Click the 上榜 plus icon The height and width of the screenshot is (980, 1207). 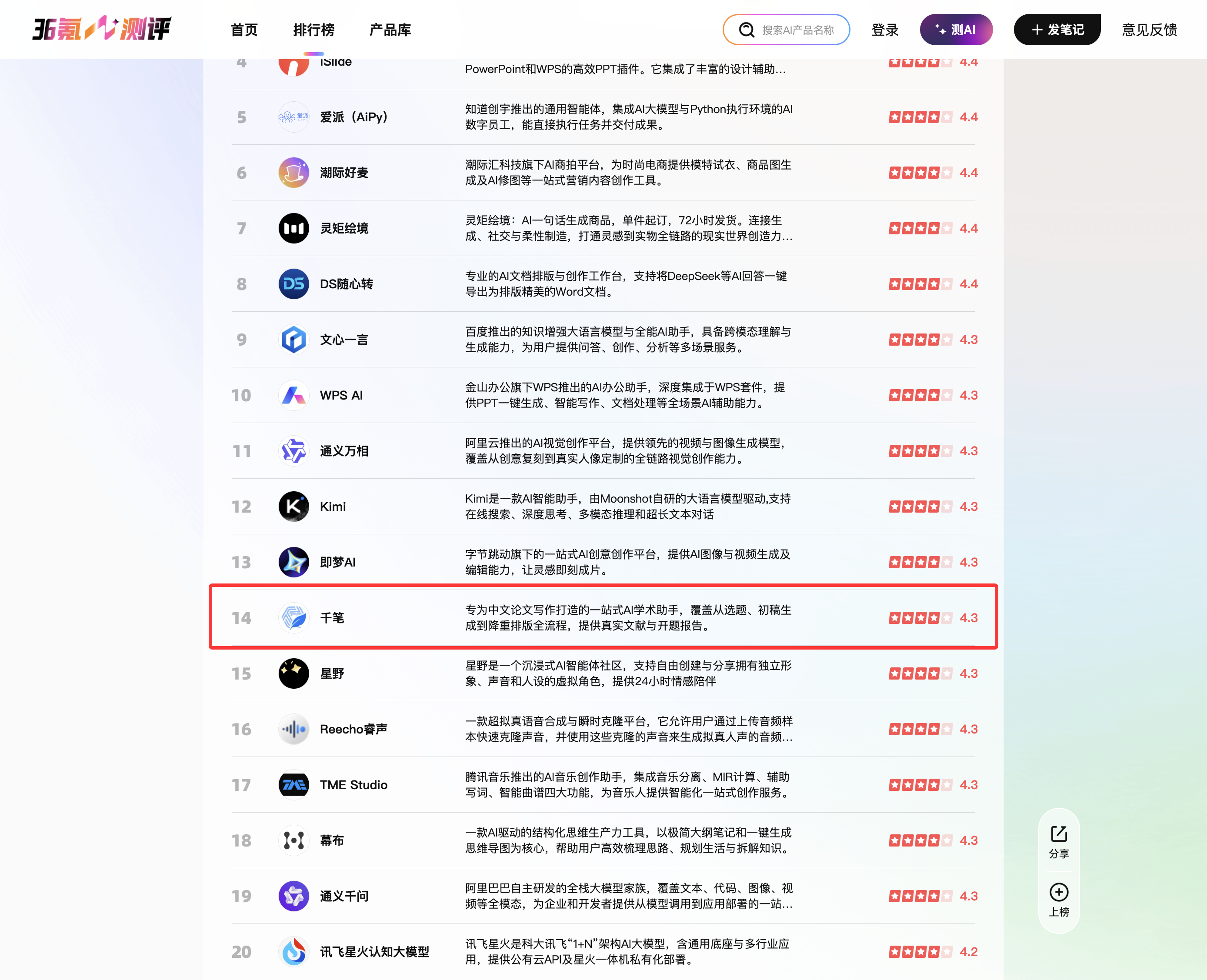point(1059,892)
